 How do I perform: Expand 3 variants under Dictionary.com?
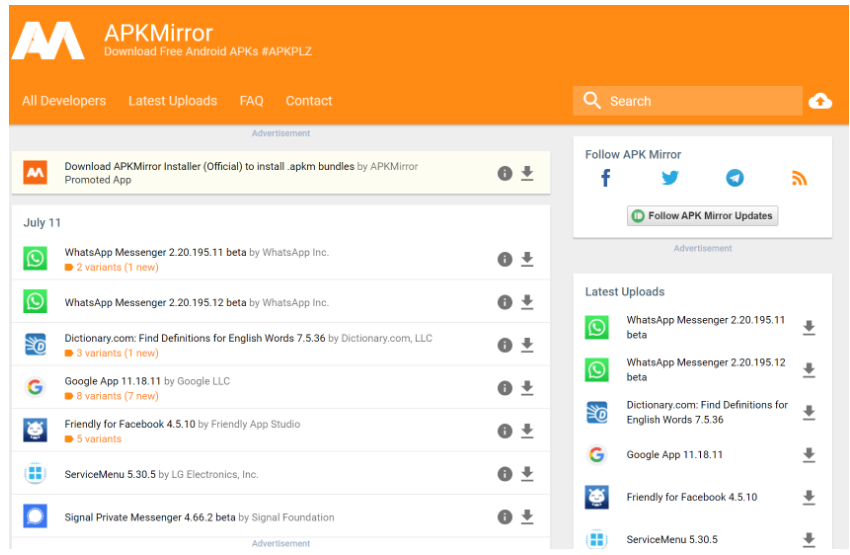pos(112,353)
